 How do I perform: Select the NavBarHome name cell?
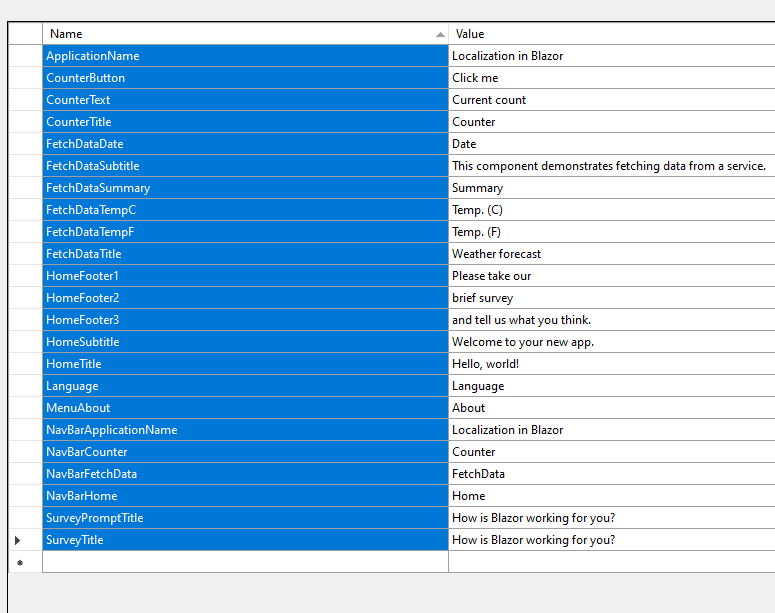(x=245, y=496)
